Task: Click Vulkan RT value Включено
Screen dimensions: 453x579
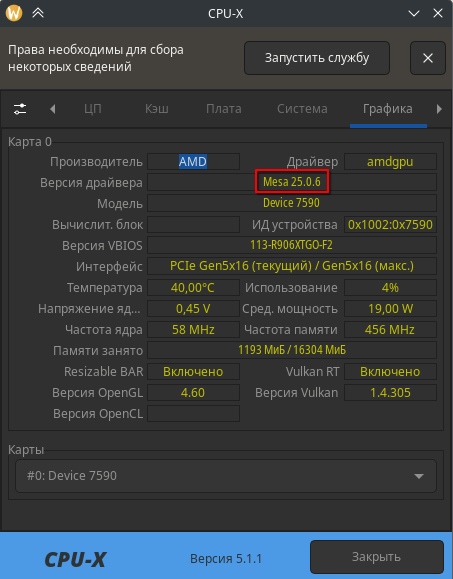Action: click(390, 372)
